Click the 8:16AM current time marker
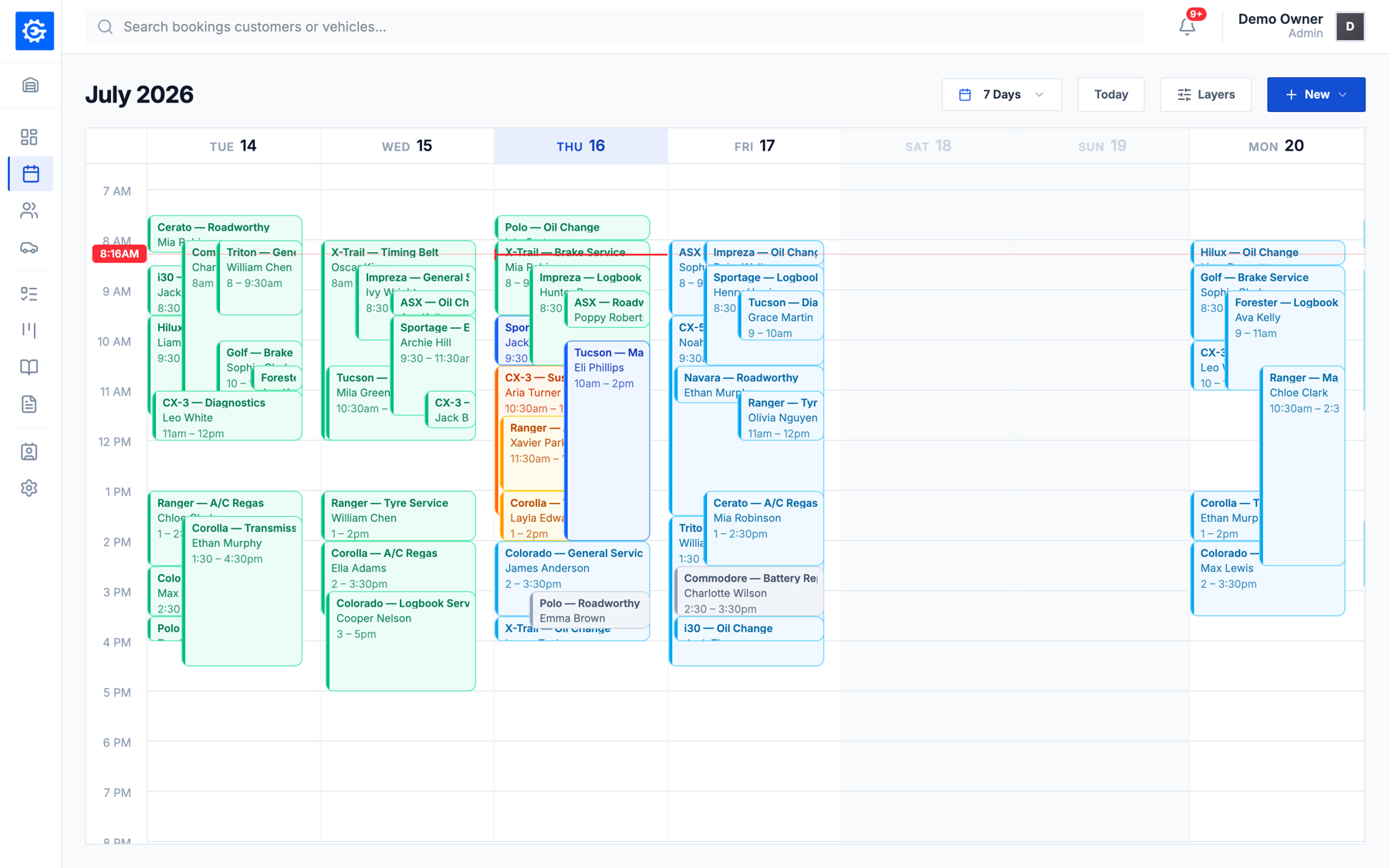The image size is (1389, 868). (x=120, y=254)
